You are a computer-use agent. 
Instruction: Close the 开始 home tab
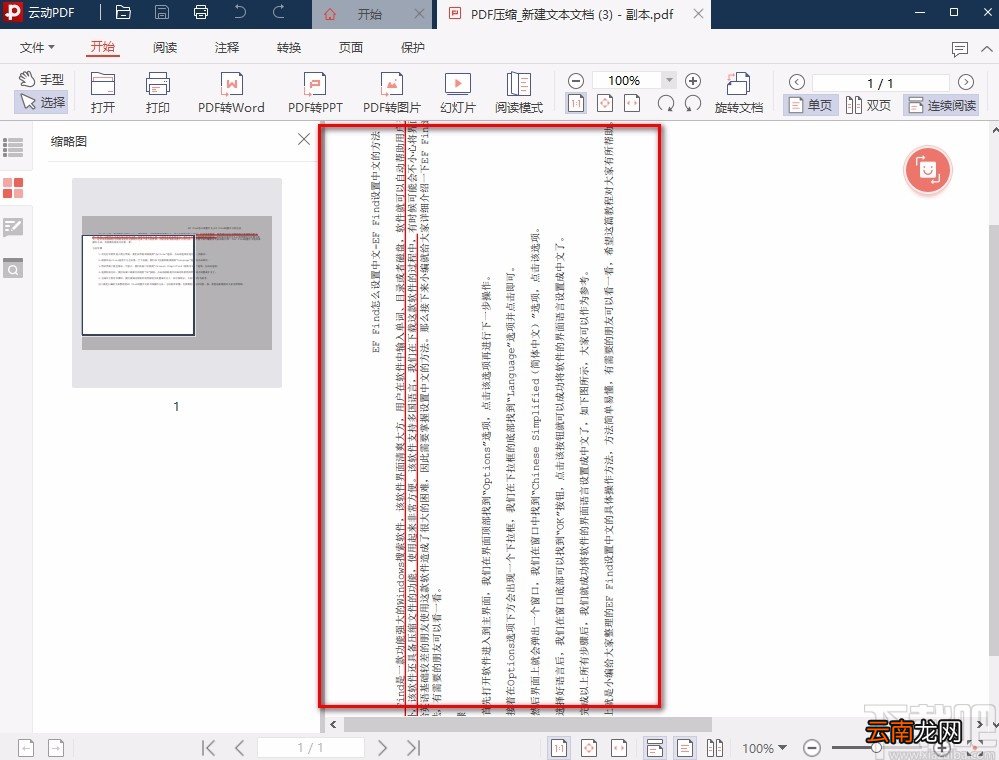point(419,14)
